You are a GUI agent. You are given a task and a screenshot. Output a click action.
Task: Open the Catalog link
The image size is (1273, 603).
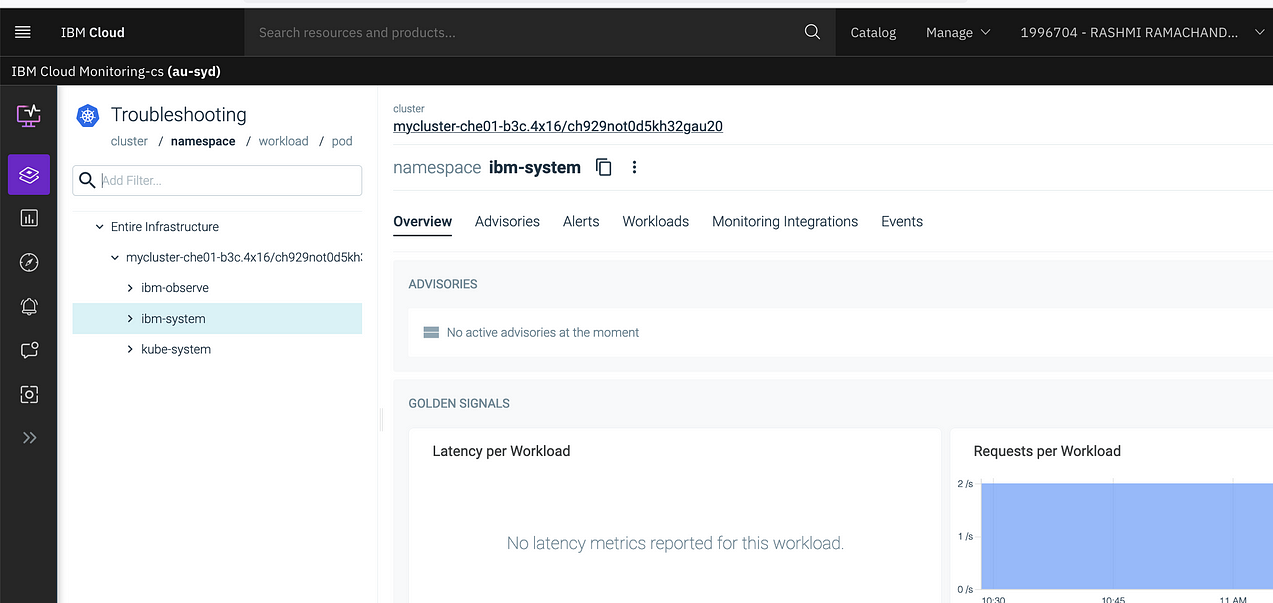coord(873,32)
